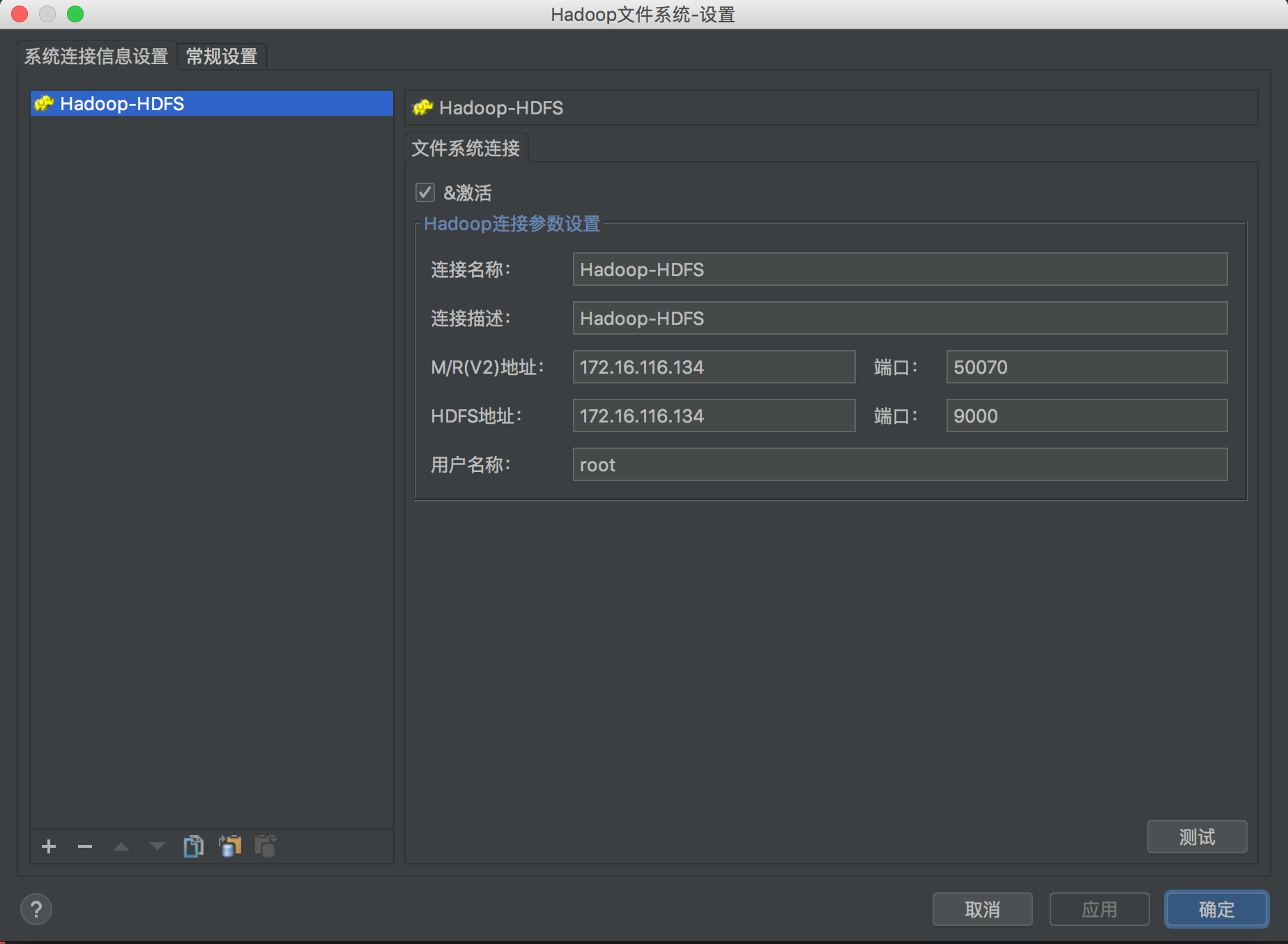Click the 用户名称 label

coord(470,465)
